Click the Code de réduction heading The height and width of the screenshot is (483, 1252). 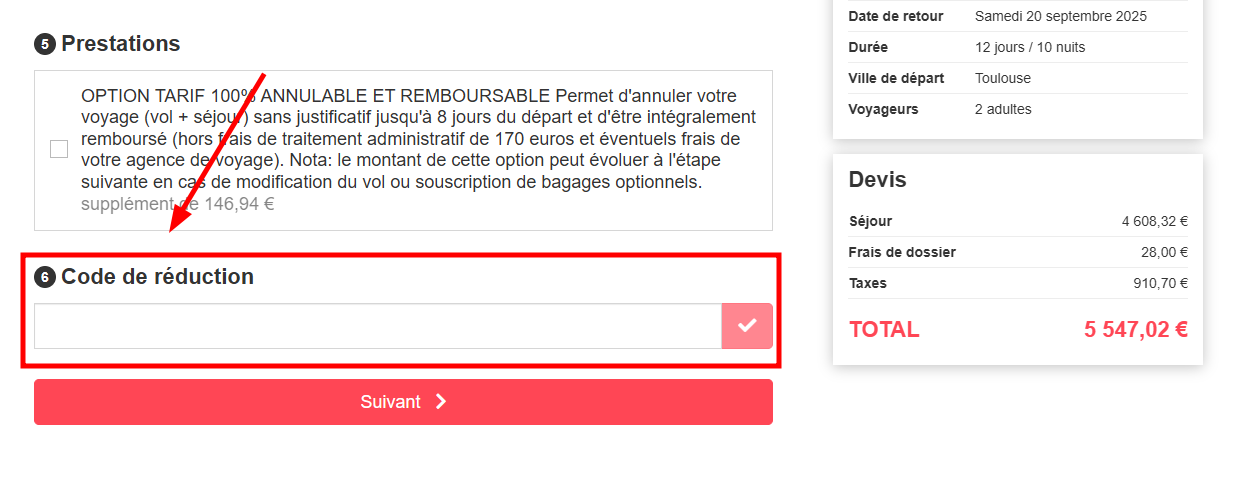(157, 277)
